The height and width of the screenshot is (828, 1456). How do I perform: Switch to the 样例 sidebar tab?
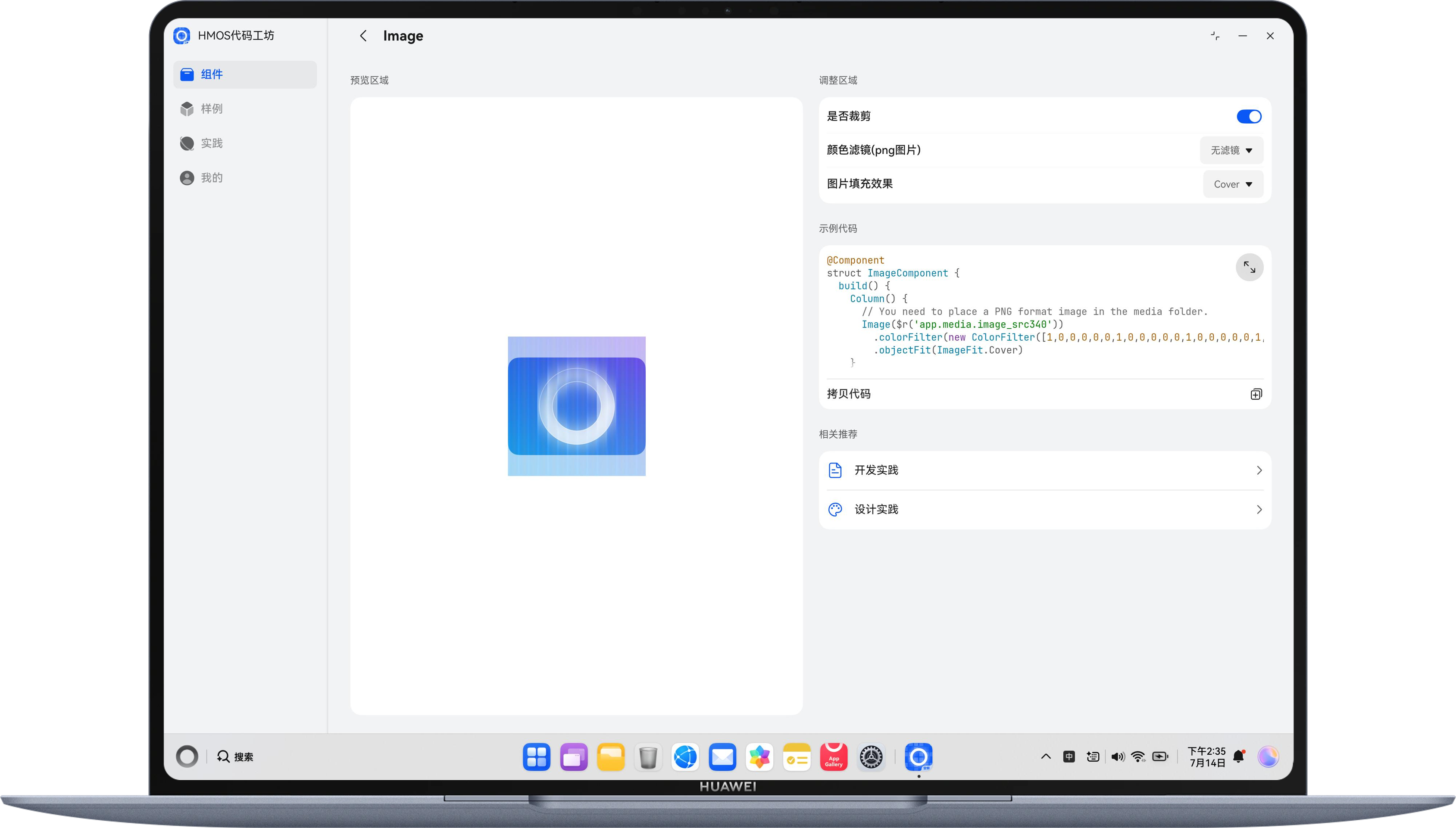pos(245,109)
